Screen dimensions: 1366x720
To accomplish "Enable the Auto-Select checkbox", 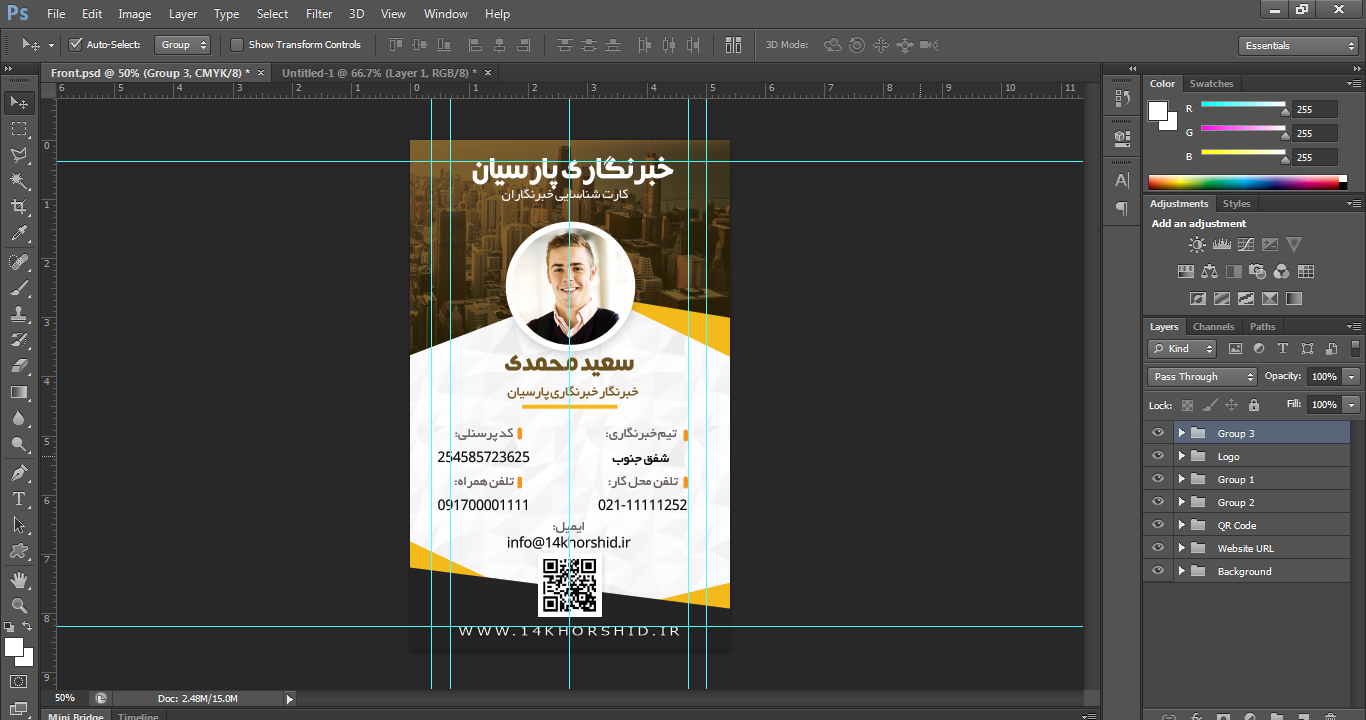I will pyautogui.click(x=75, y=45).
